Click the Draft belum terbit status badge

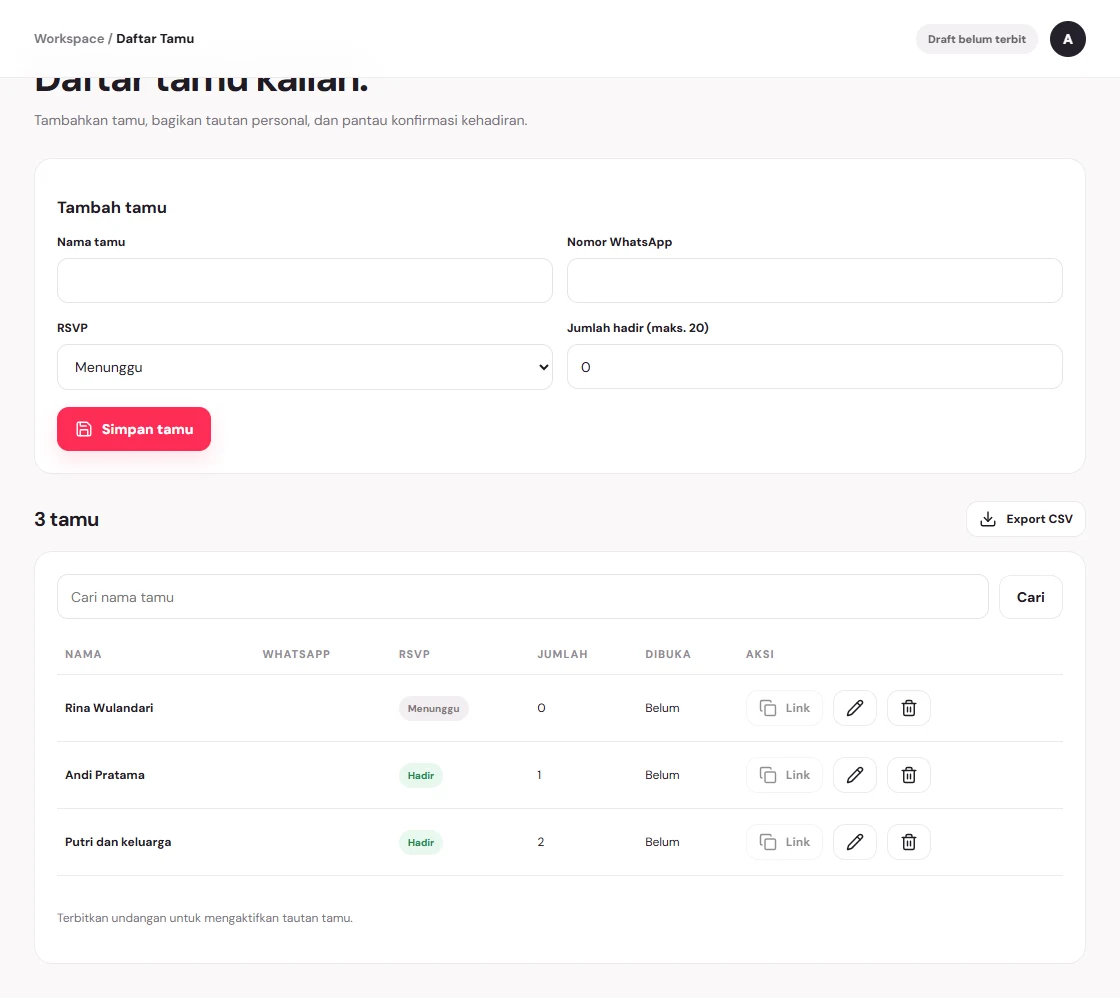click(976, 39)
